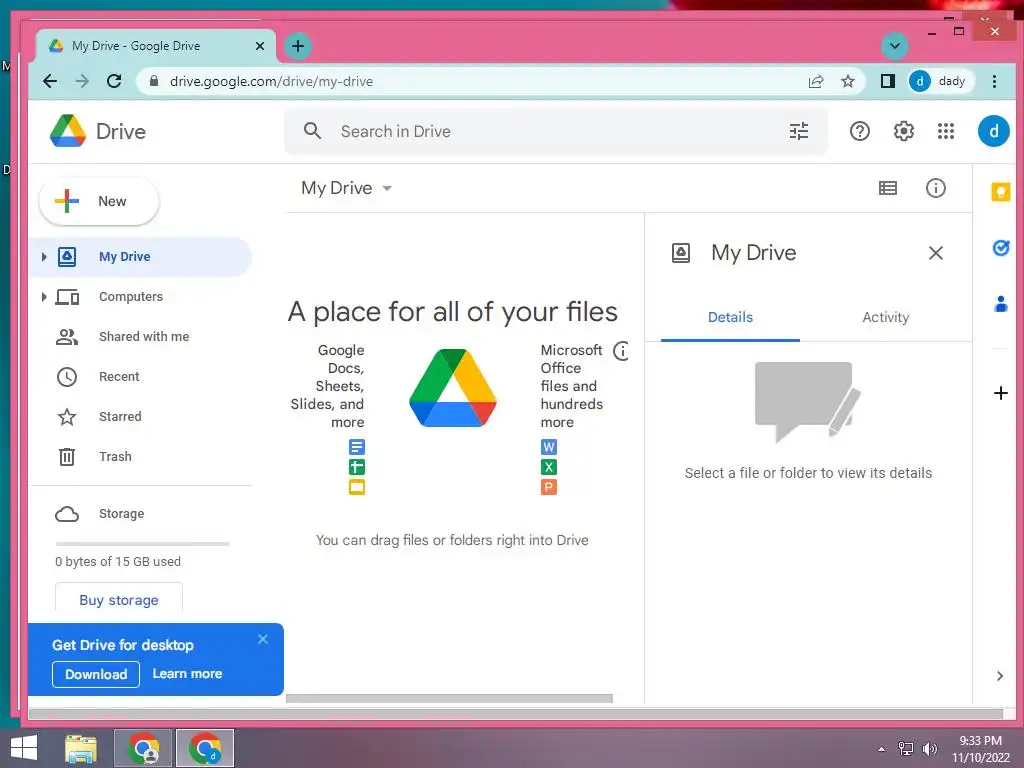Image resolution: width=1024 pixels, height=768 pixels.
Task: Select My Drive in sidebar
Action: tap(140, 257)
